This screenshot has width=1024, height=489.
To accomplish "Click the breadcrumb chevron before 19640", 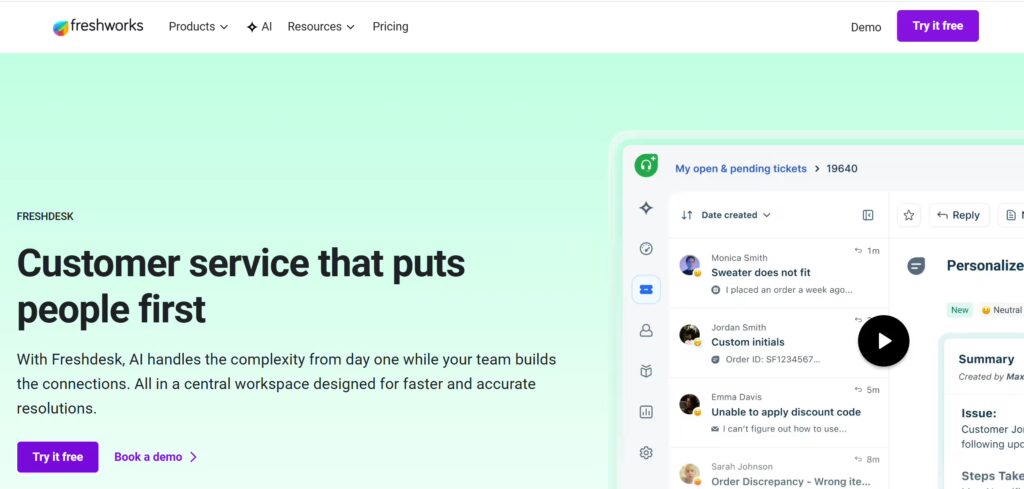I will pos(817,168).
